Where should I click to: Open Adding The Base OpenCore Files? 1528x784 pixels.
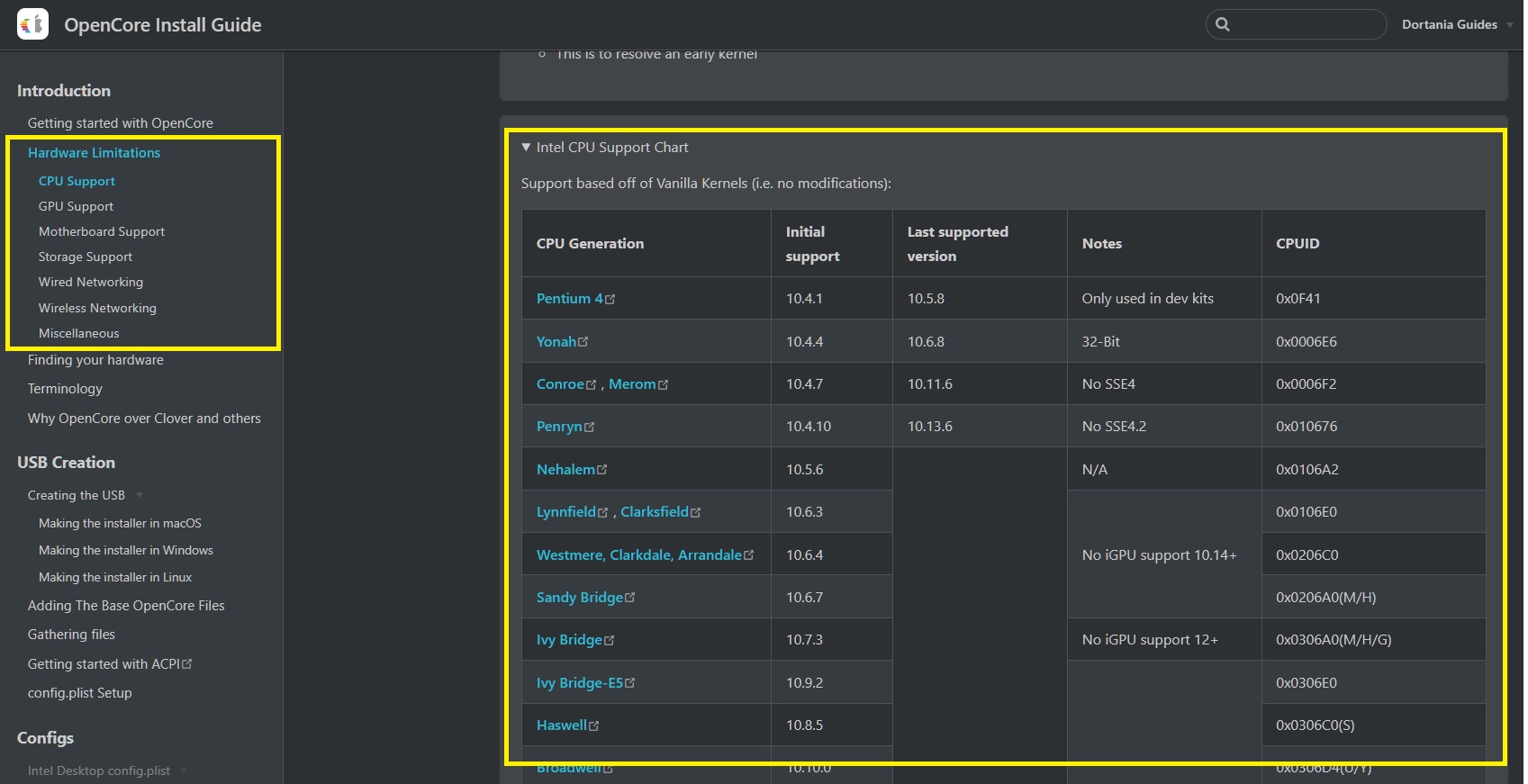click(126, 606)
